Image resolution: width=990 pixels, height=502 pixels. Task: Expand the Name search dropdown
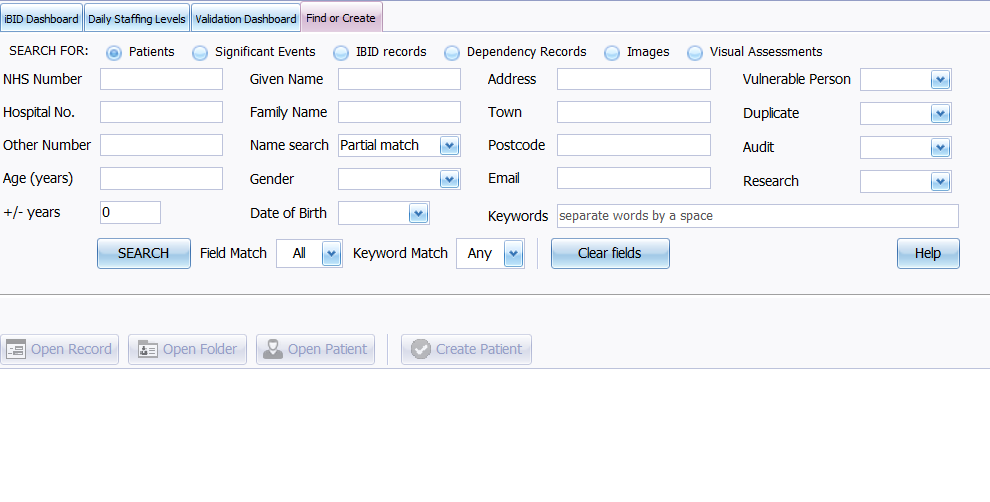449,146
